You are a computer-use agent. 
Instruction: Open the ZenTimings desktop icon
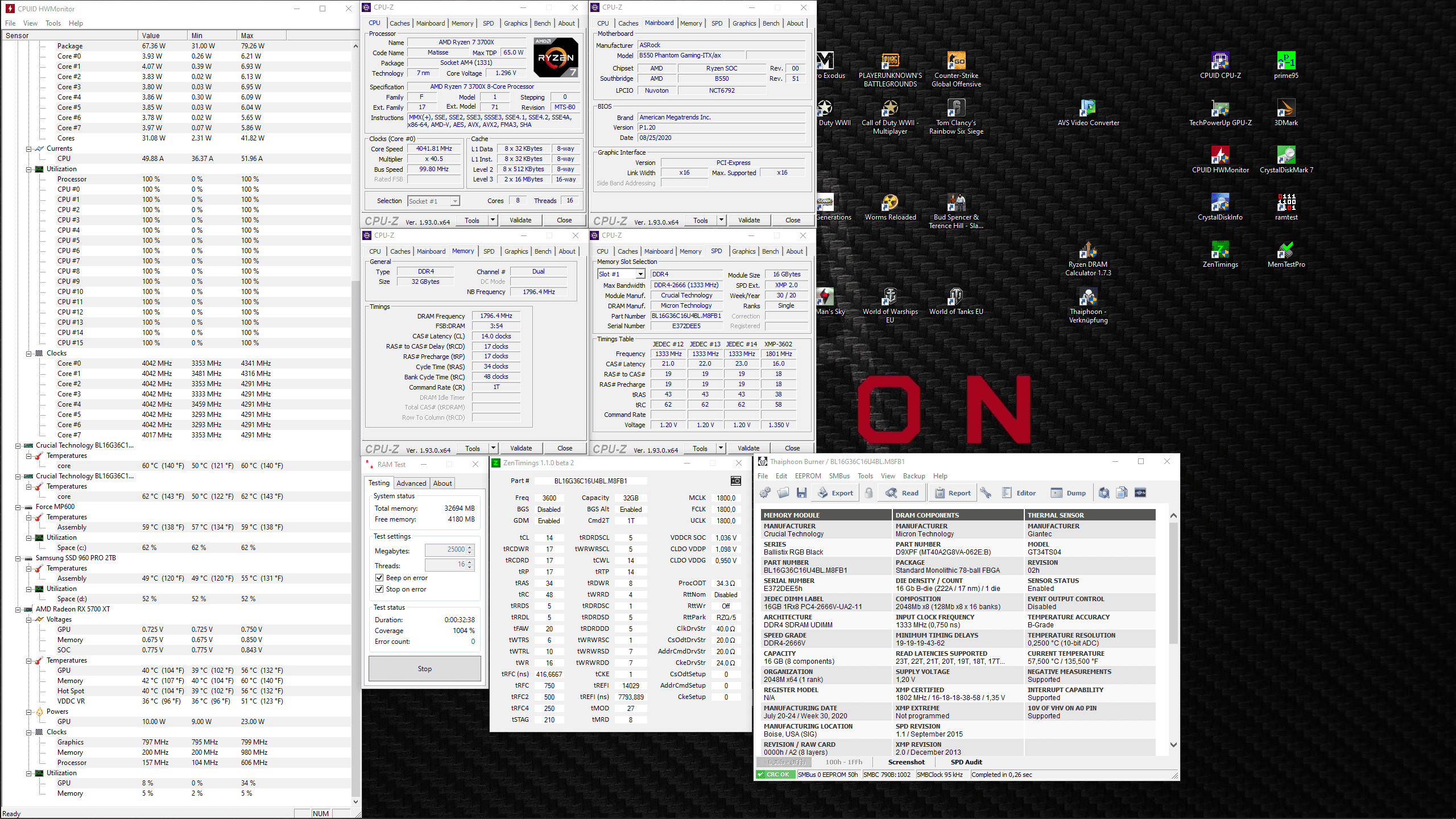click(x=1220, y=254)
